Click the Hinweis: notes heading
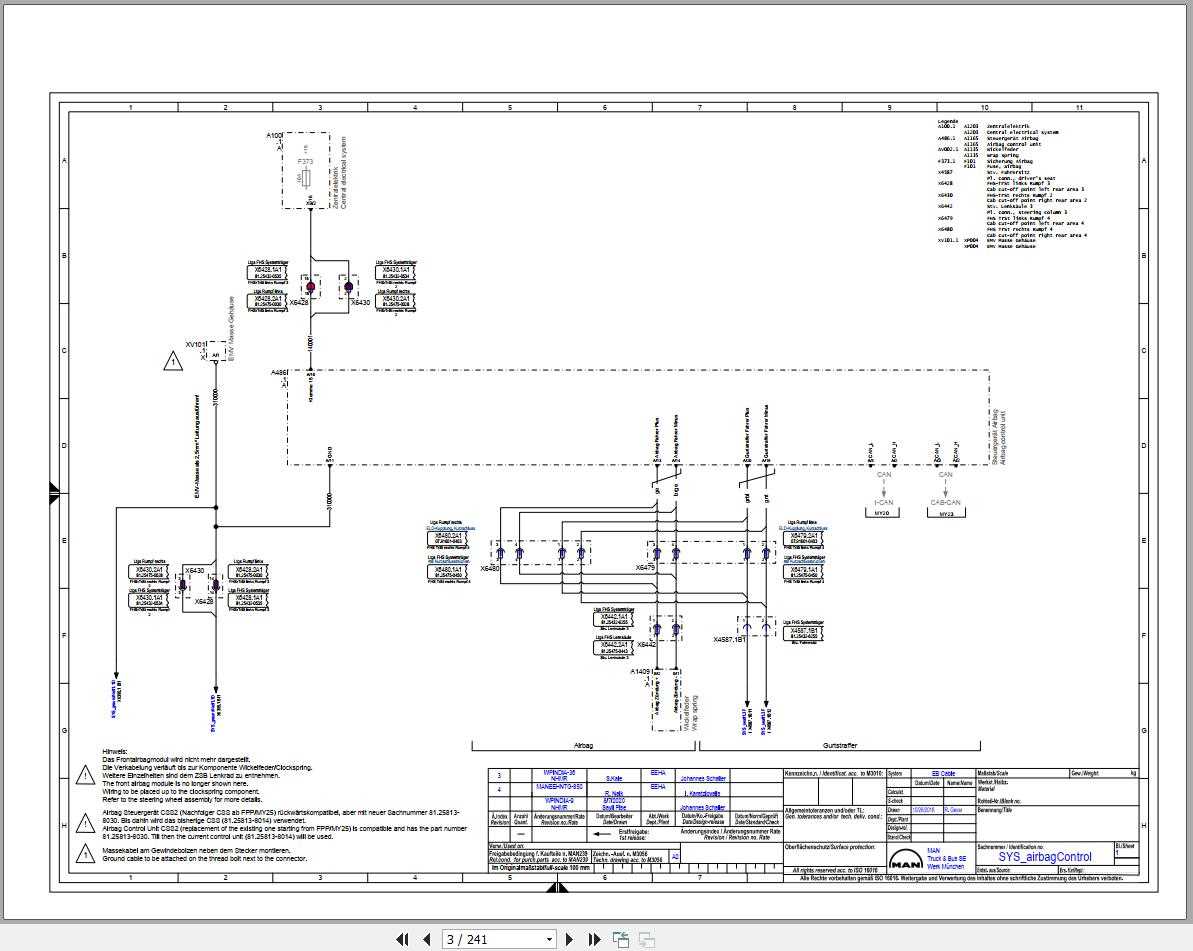This screenshot has width=1193, height=951. [x=115, y=752]
